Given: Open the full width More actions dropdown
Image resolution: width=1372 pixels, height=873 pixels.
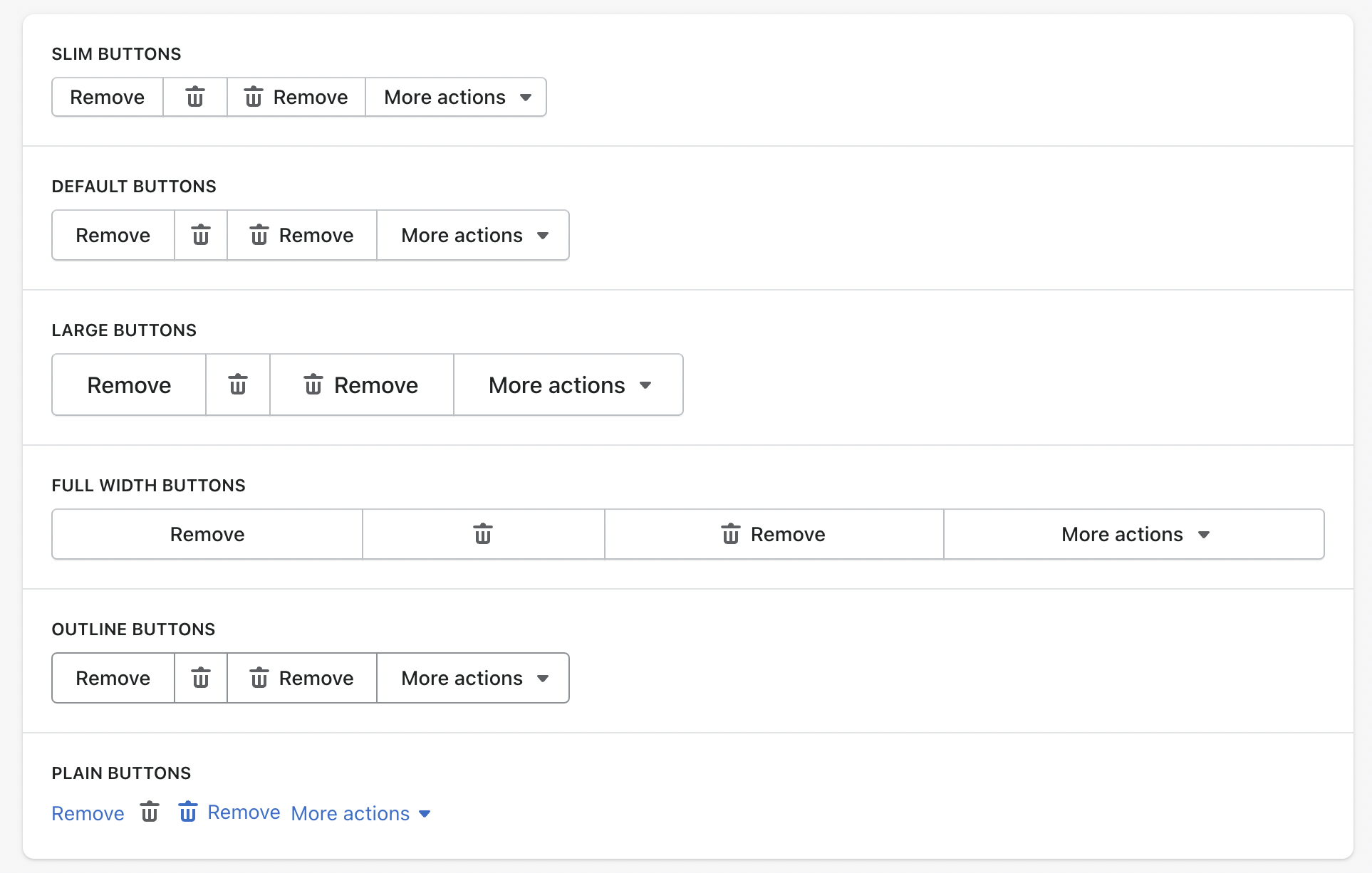Looking at the screenshot, I should pyautogui.click(x=1134, y=534).
